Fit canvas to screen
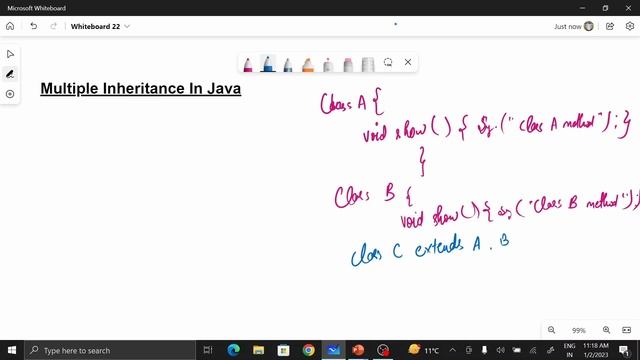This screenshot has height=360, width=640. (627, 330)
